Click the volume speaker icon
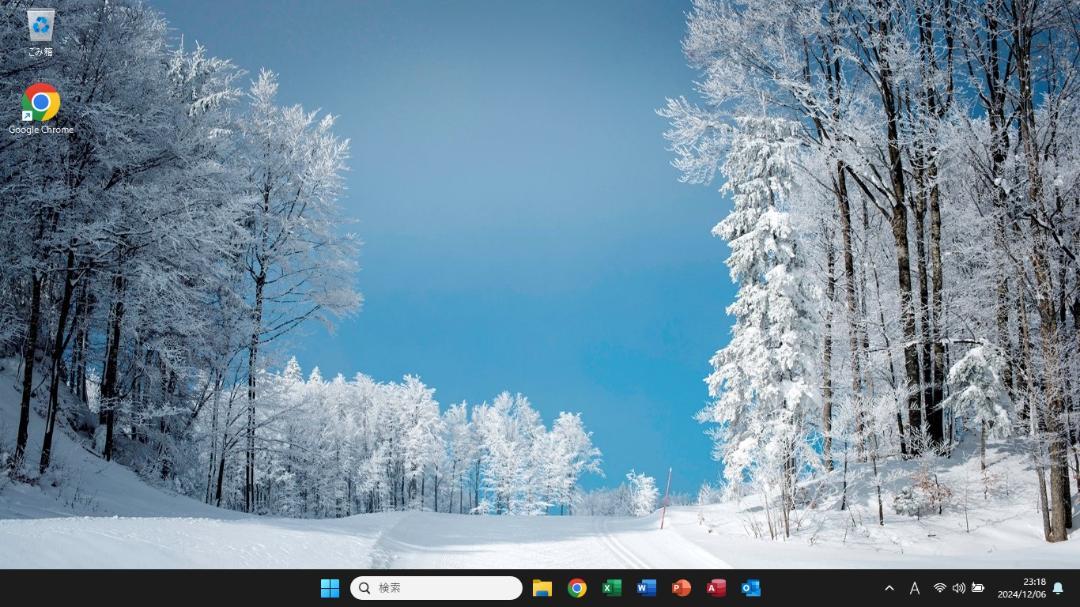 pyautogui.click(x=959, y=588)
